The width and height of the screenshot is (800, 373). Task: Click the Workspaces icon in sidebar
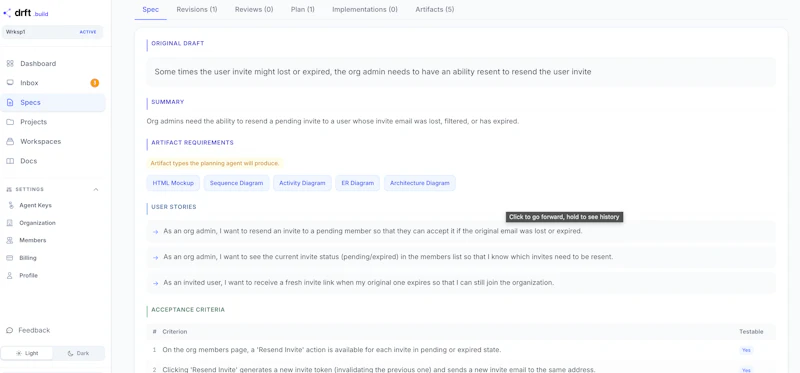coord(10,141)
